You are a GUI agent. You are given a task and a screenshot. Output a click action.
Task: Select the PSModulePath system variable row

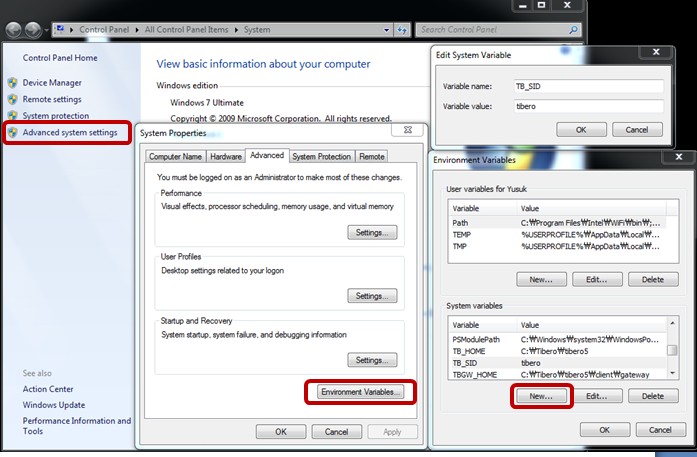click(x=557, y=339)
